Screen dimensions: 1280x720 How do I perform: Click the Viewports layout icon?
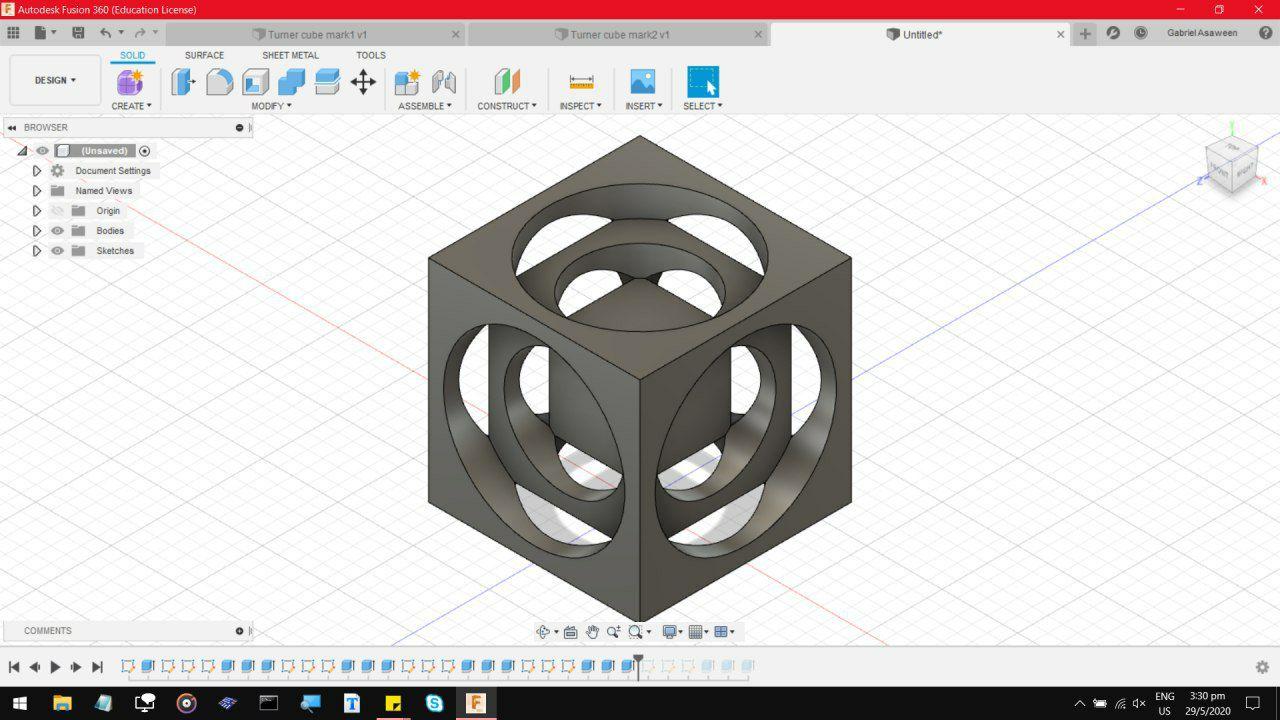(x=721, y=631)
